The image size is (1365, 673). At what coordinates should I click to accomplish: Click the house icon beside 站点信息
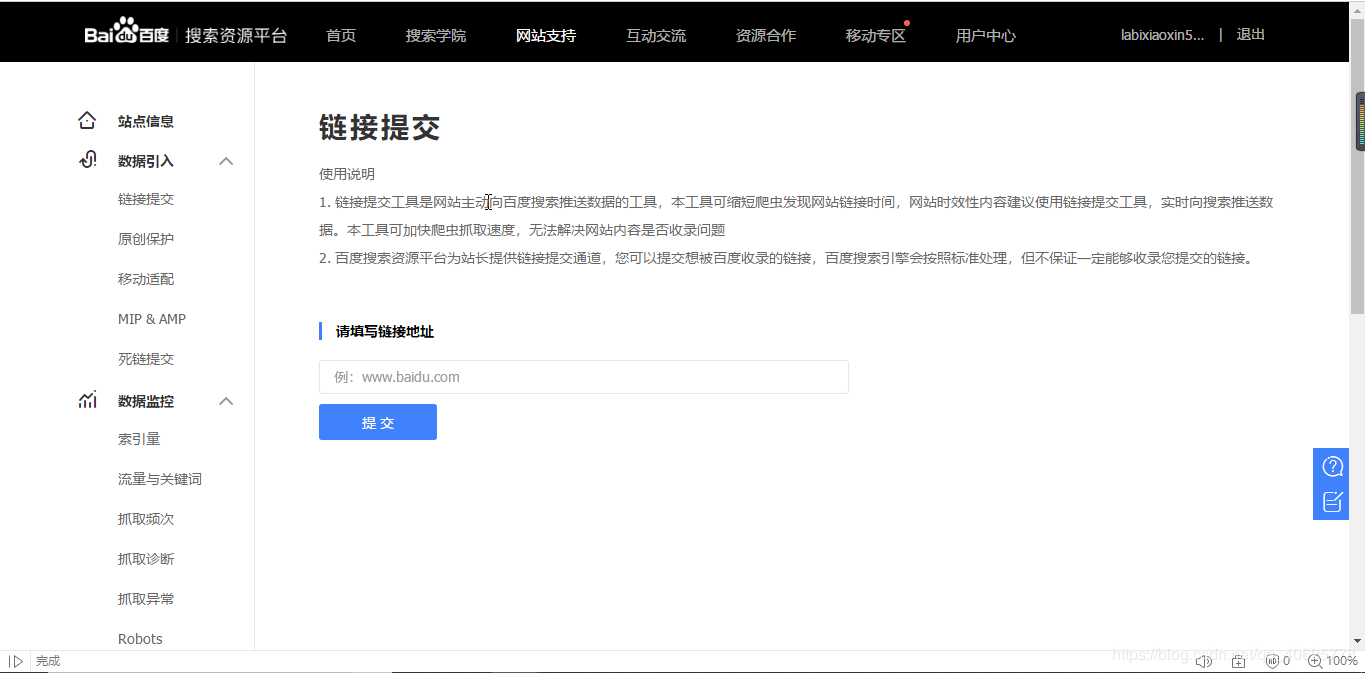pos(87,121)
